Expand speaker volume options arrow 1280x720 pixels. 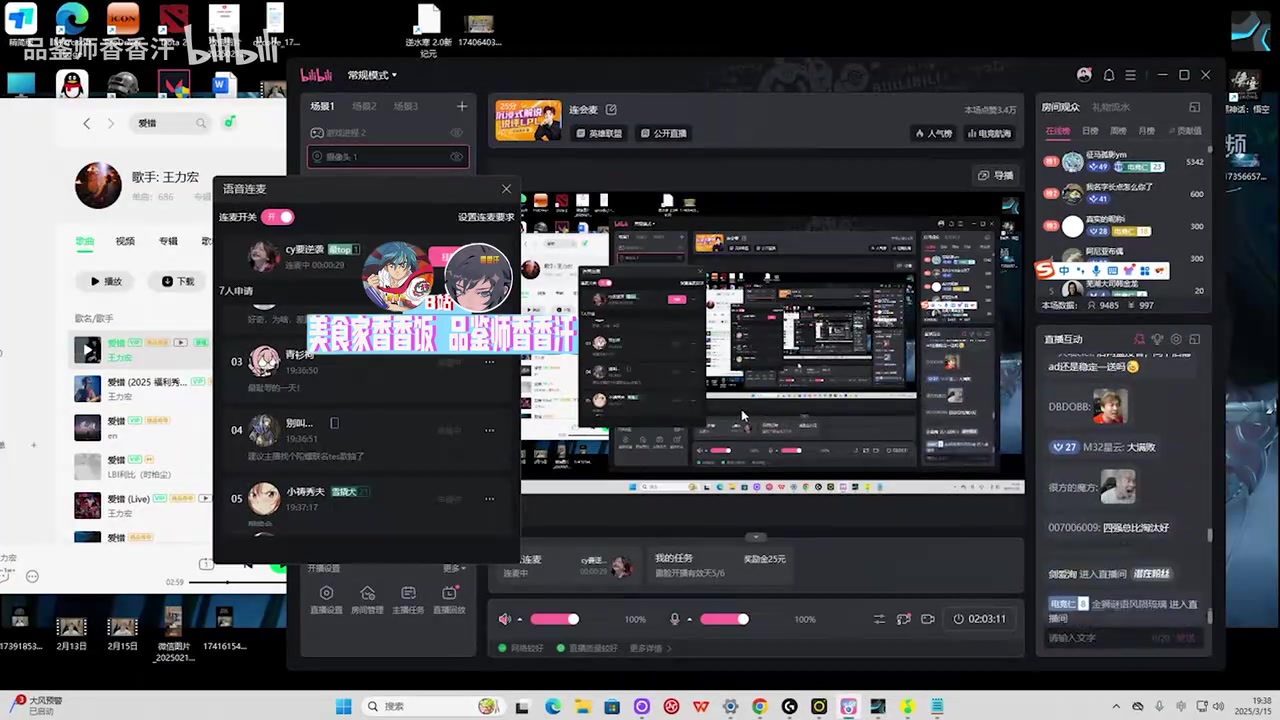coord(520,620)
